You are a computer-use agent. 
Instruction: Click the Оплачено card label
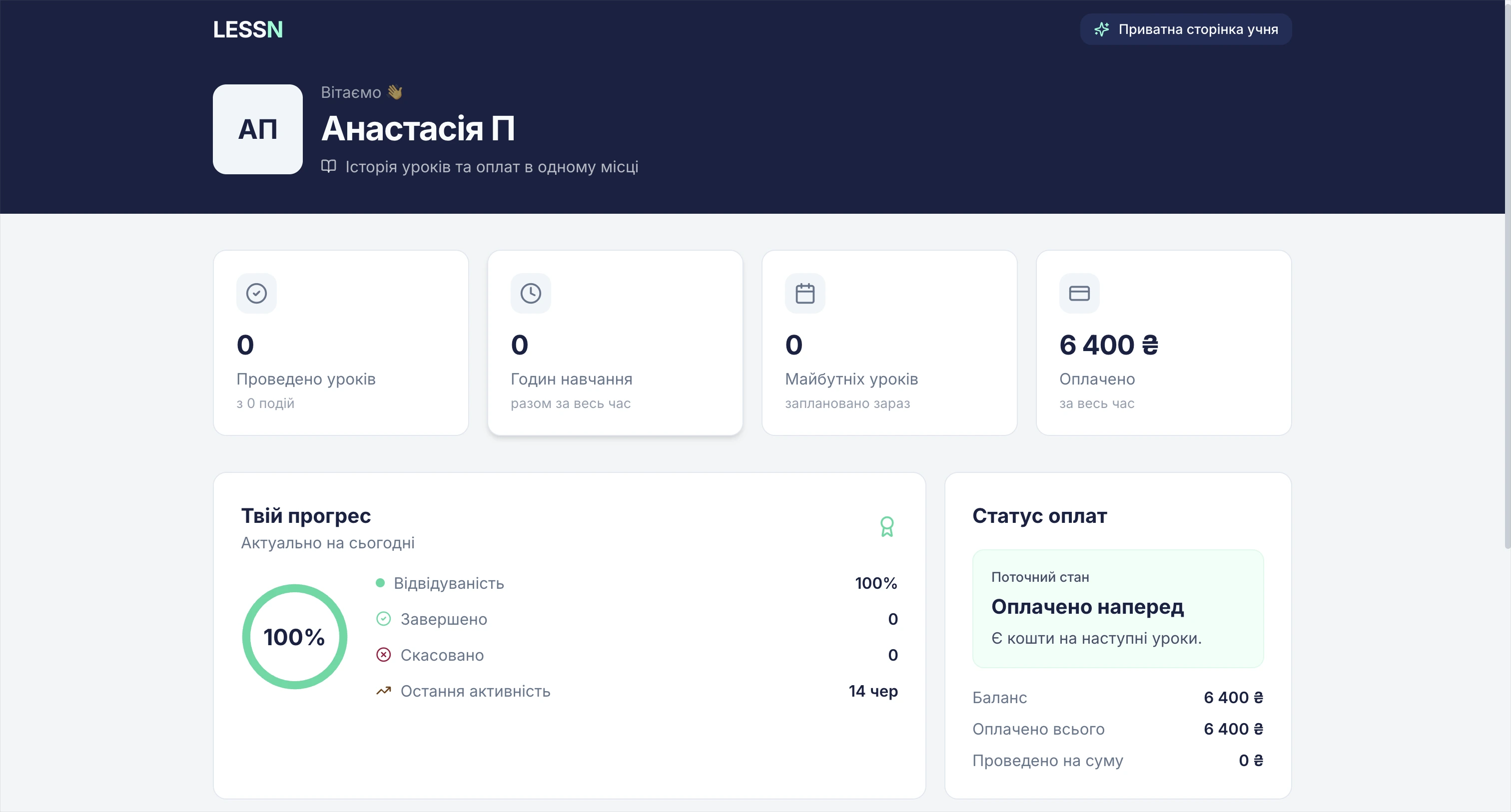tap(1097, 379)
